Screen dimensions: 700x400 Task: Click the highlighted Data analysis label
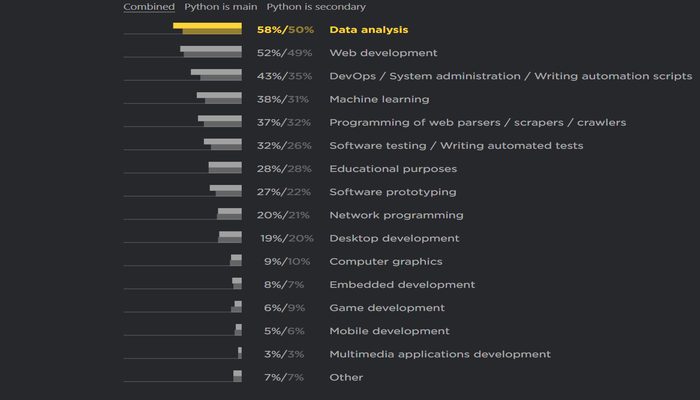coord(368,30)
